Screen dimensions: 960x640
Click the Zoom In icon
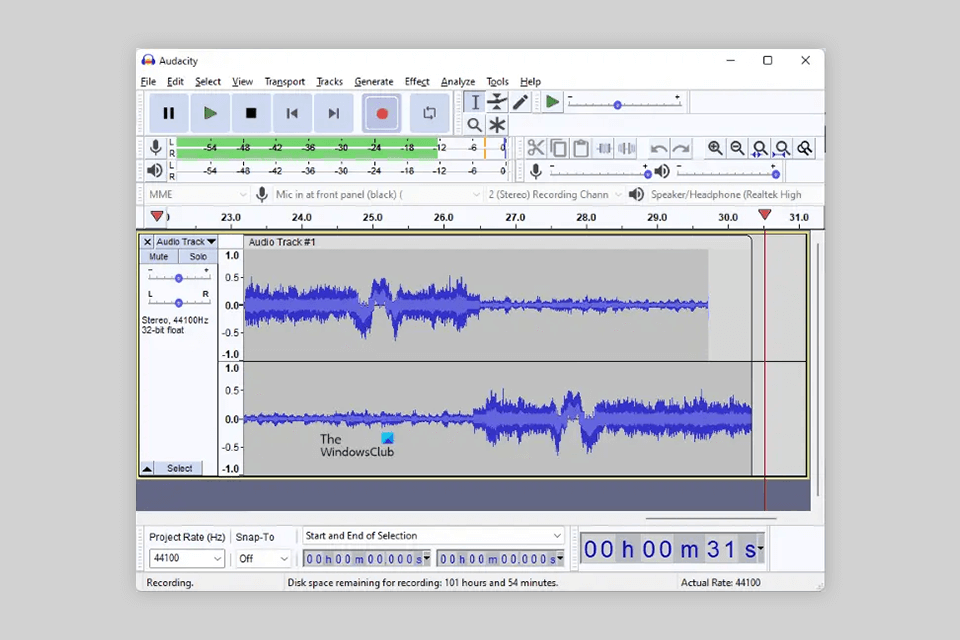(714, 148)
